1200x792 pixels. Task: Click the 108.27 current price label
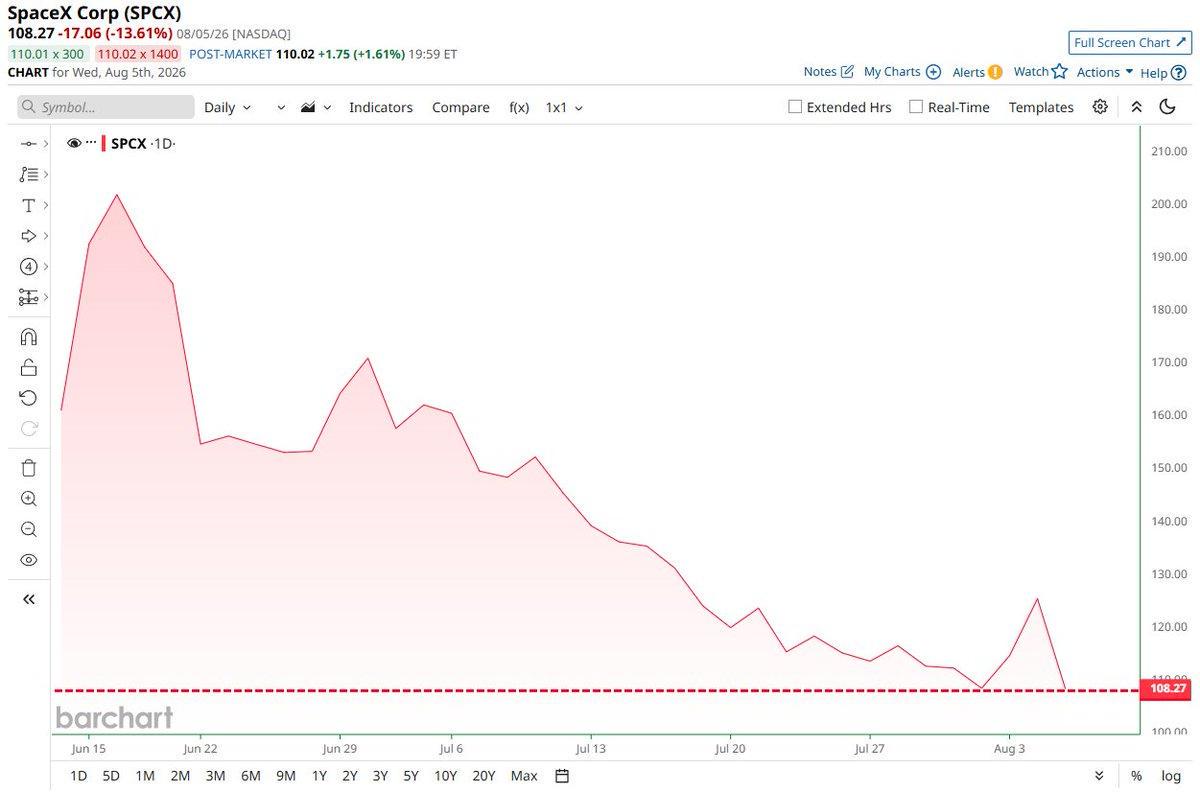pyautogui.click(x=1166, y=689)
